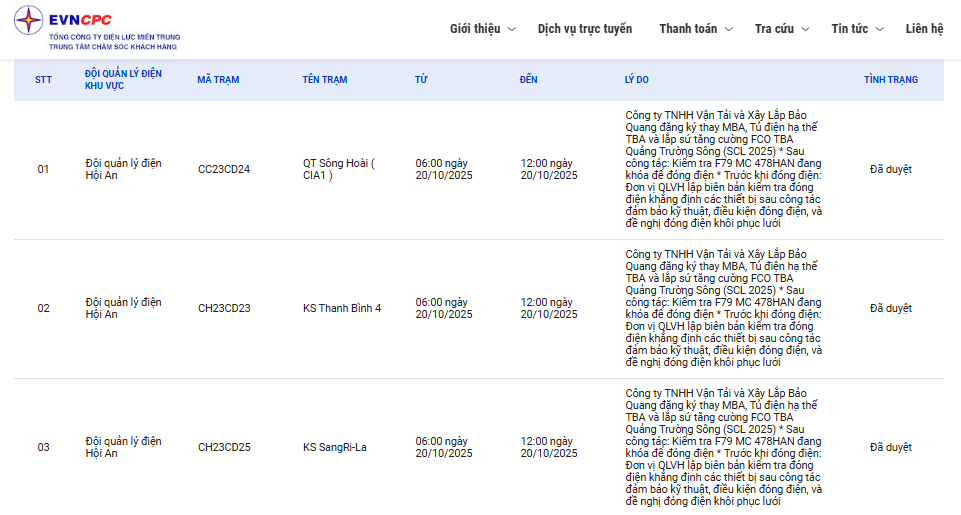Screen dimensions: 961x515
Task: Click Đã duyệt status in row 01
Action: pyautogui.click(x=890, y=169)
